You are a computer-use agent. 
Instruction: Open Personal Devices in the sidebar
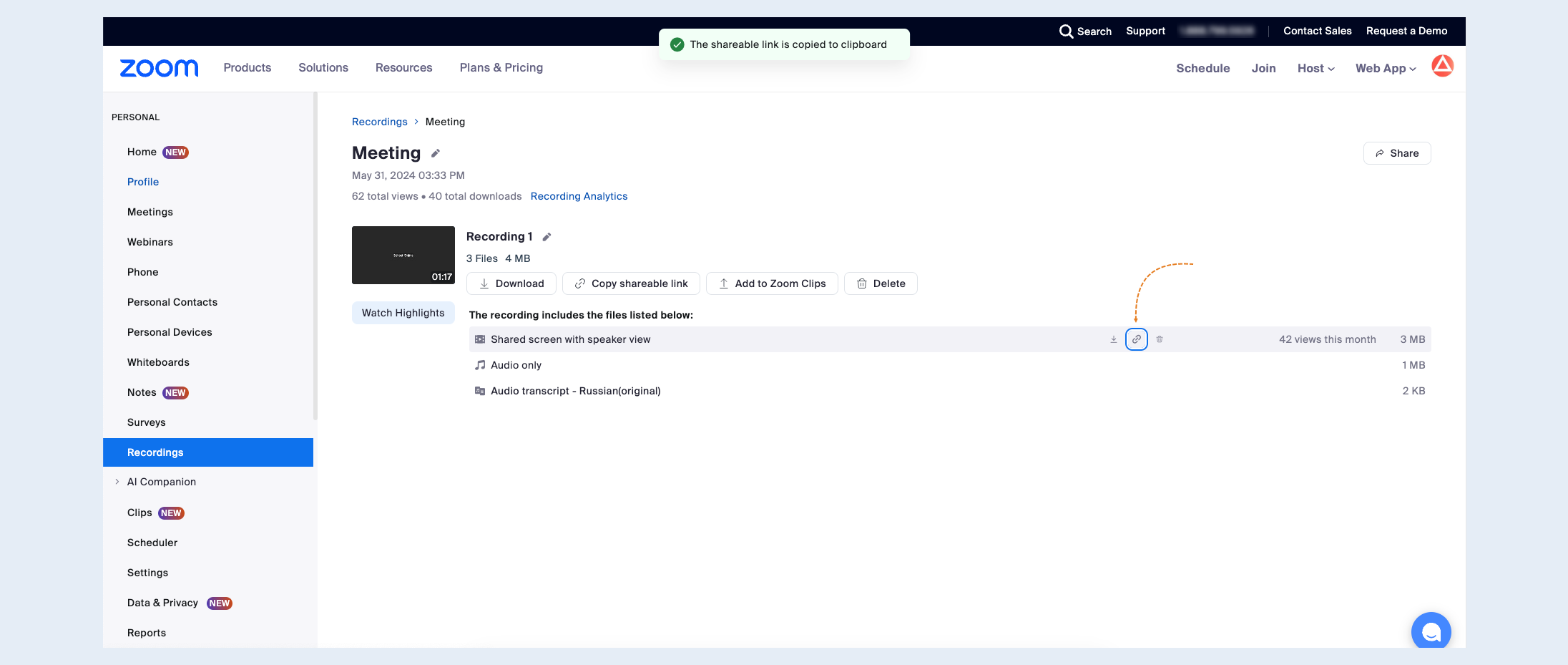[x=170, y=332]
